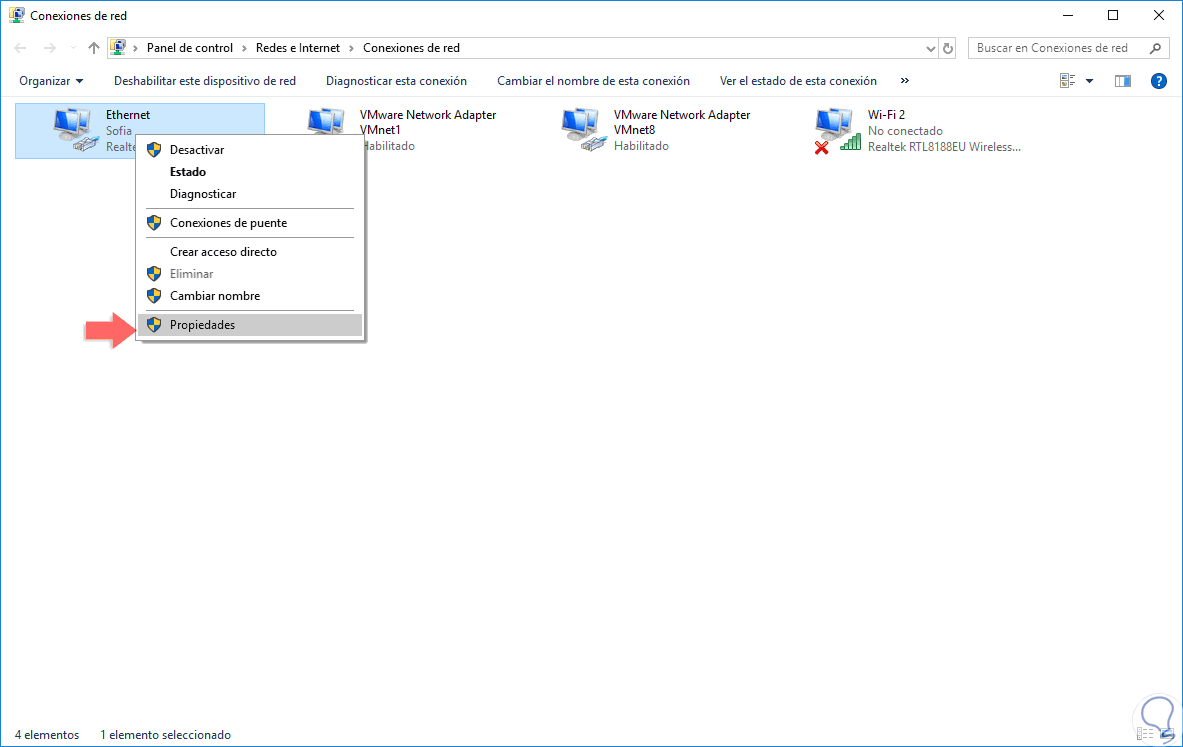Go back with the Back arrow
Image resolution: width=1183 pixels, height=747 pixels.
(20, 48)
